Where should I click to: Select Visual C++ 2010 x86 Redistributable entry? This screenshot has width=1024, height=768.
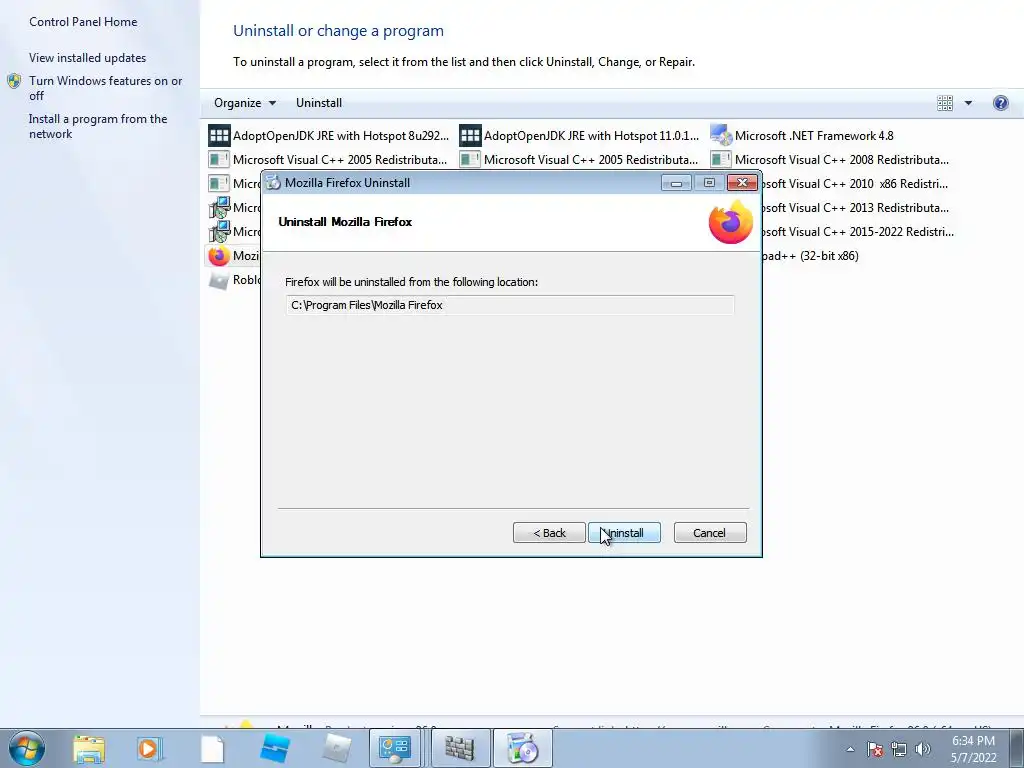point(855,184)
